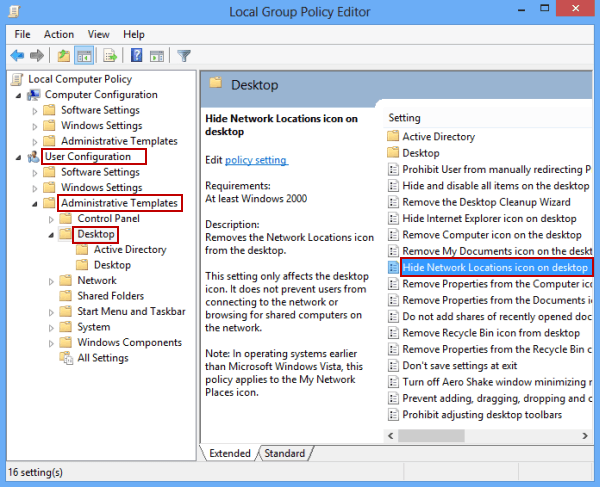
Task: Switch to the Extended tab
Action: click(230, 453)
